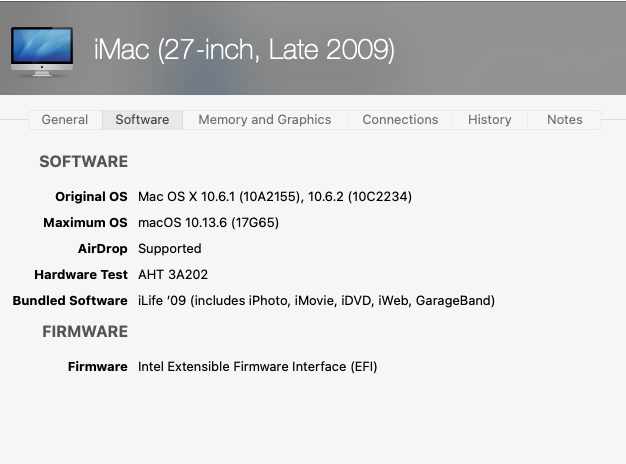This screenshot has height=464, width=626.
Task: Click the Bundled Software label
Action: tap(70, 301)
